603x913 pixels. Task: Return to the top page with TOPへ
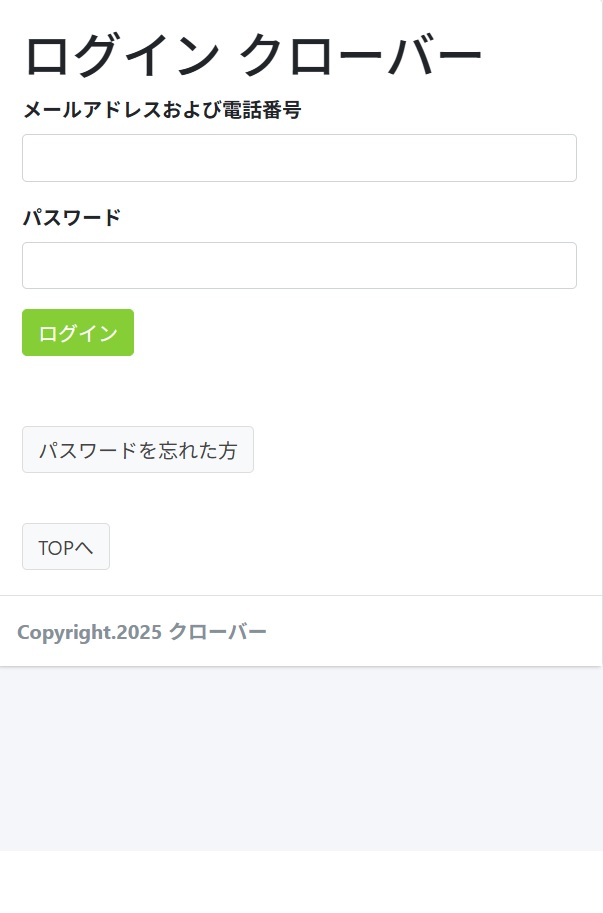point(66,547)
